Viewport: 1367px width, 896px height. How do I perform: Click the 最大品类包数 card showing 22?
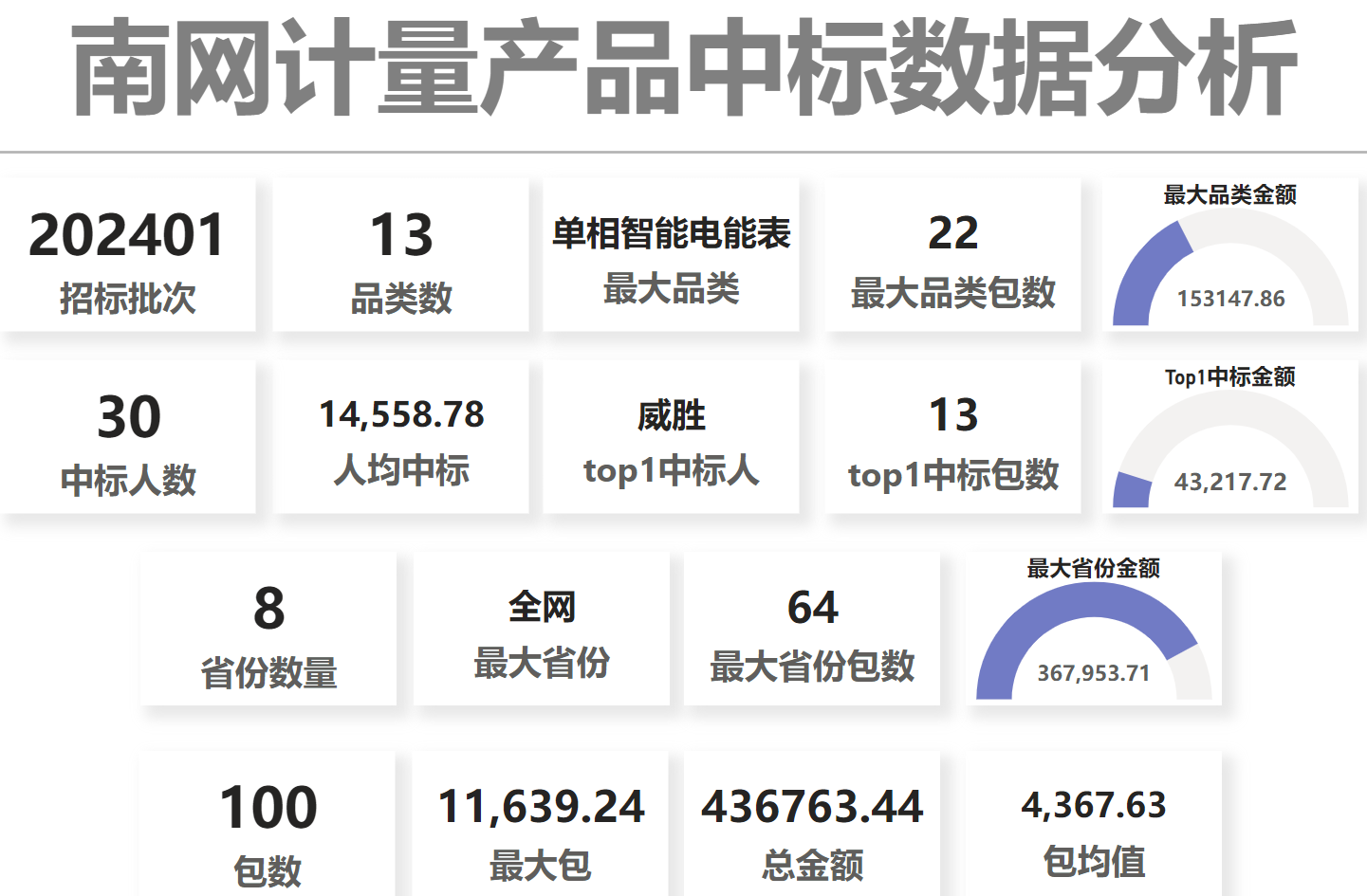[952, 256]
